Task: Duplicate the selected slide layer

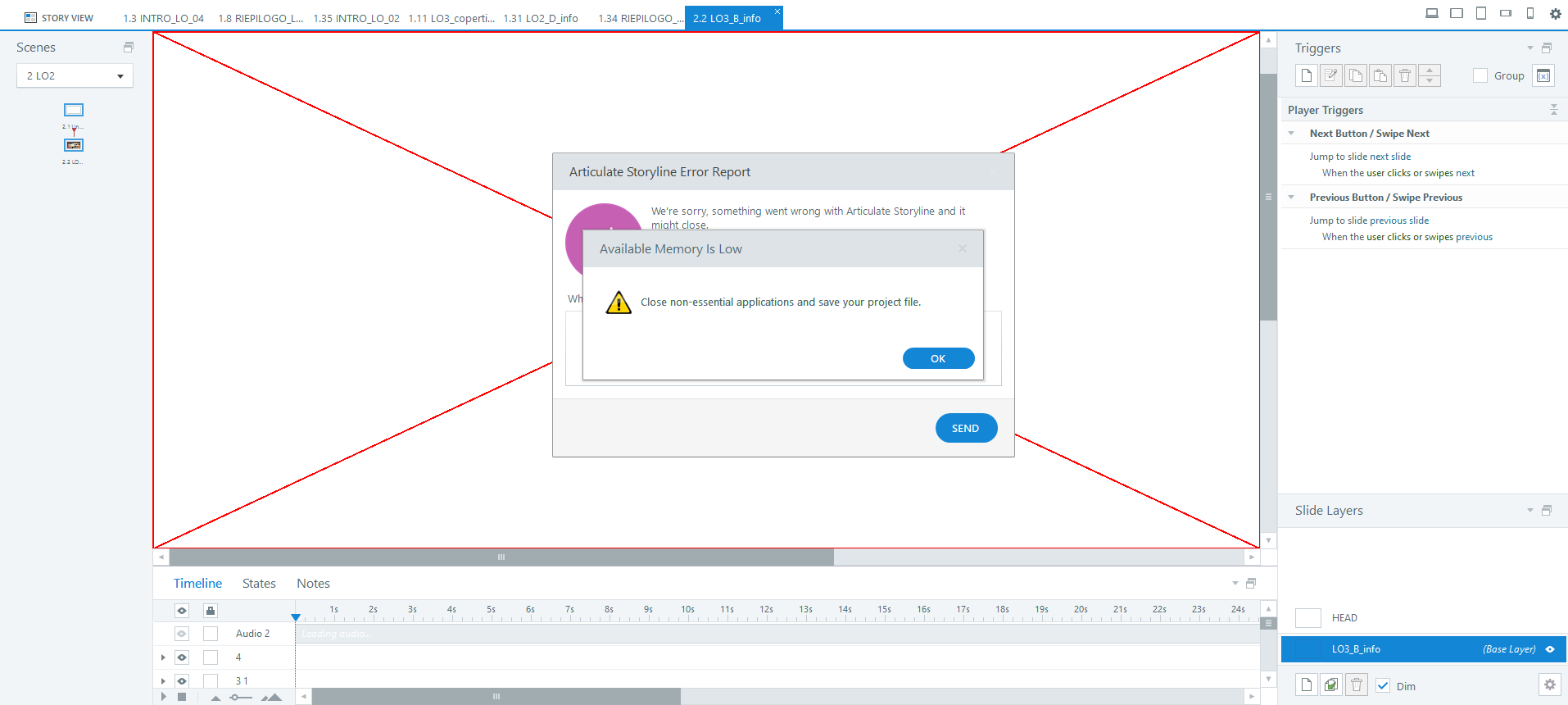Action: click(x=1331, y=685)
